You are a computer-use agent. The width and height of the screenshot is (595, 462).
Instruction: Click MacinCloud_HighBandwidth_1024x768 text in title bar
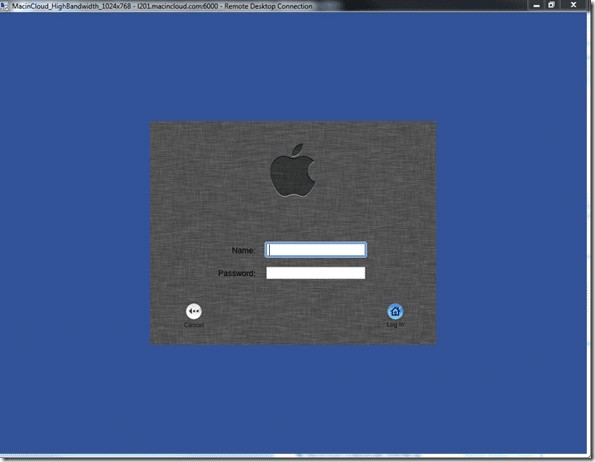(71, 6)
